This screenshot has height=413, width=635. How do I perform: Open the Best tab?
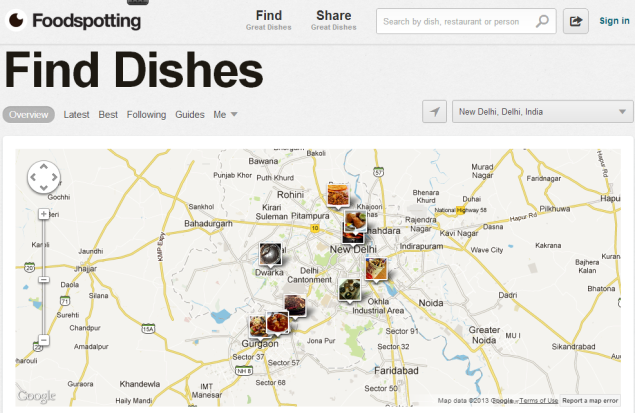[108, 115]
